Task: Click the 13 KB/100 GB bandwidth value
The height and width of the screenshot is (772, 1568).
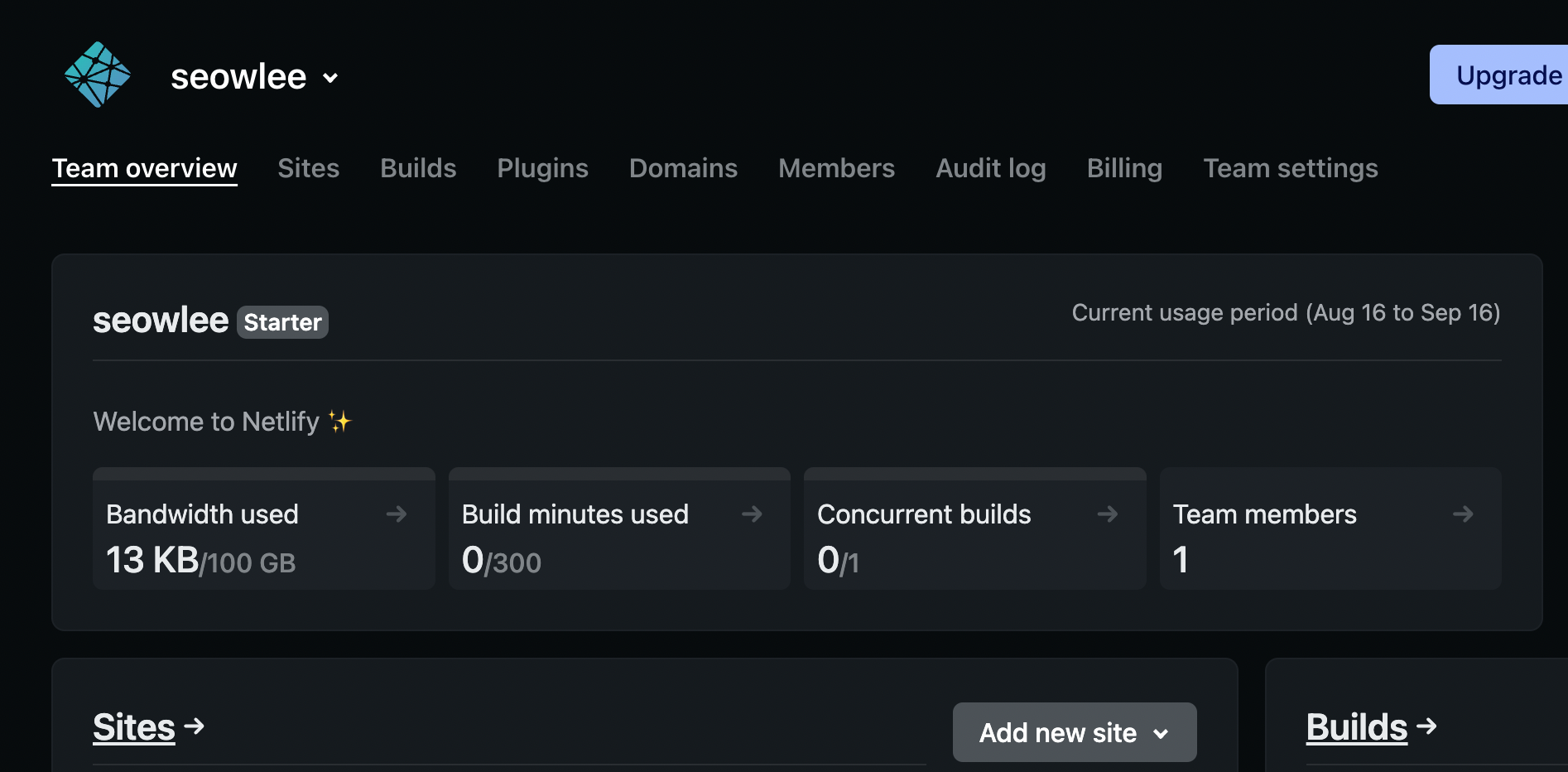Action: [x=200, y=561]
